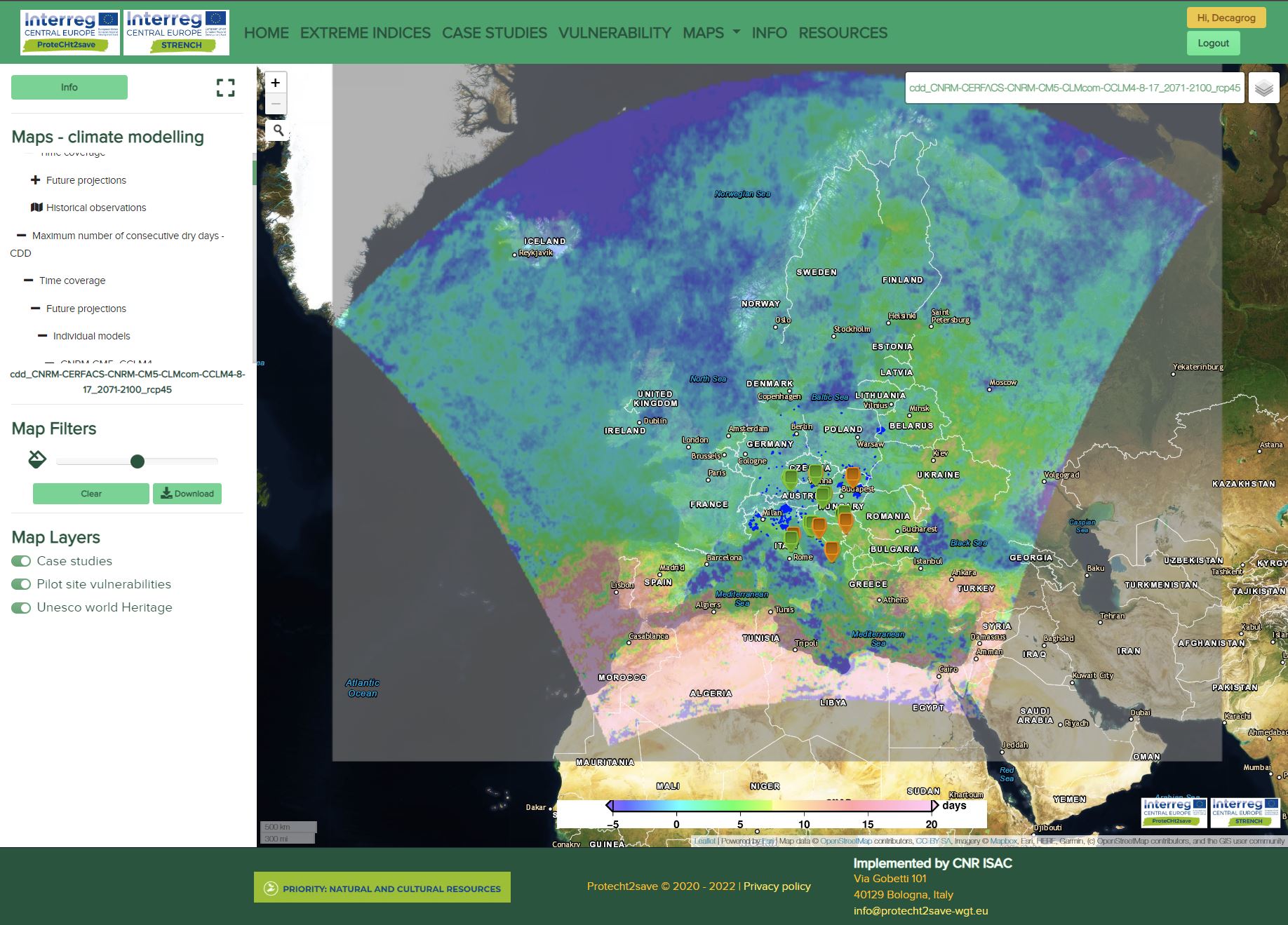This screenshot has height=925, width=1288.
Task: Collapse the Individual models tree node
Action: [x=43, y=336]
